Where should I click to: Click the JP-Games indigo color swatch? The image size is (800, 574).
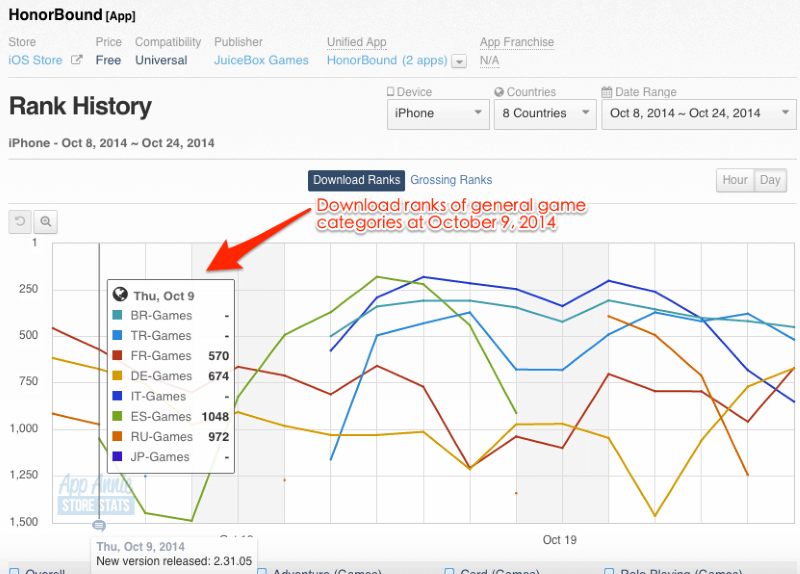[x=117, y=456]
